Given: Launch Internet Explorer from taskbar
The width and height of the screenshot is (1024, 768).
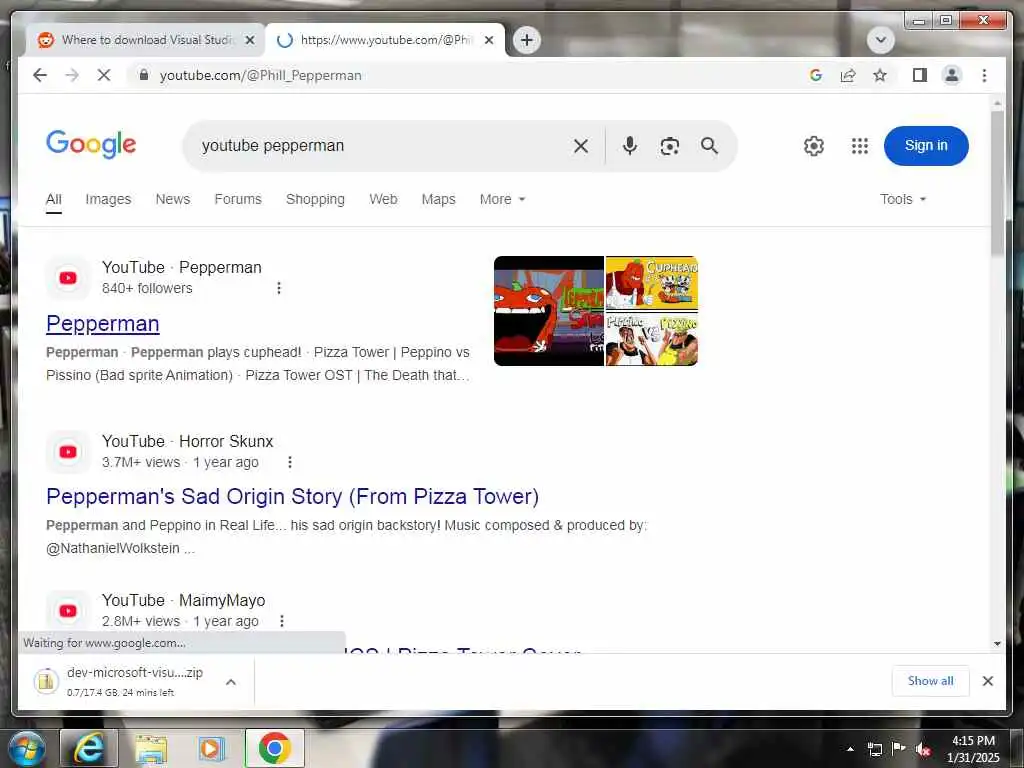Looking at the screenshot, I should tap(89, 748).
